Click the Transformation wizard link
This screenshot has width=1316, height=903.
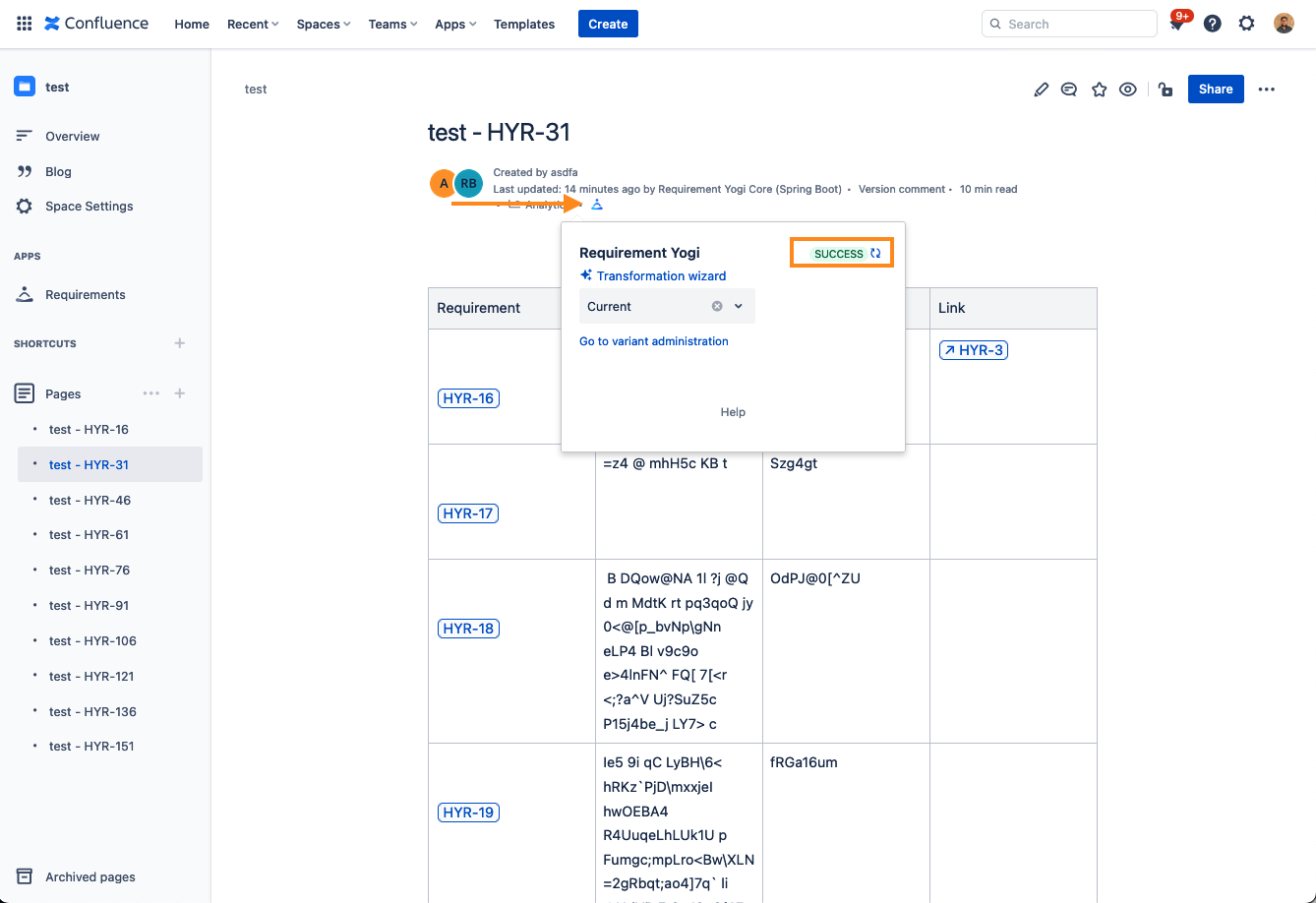(x=661, y=276)
